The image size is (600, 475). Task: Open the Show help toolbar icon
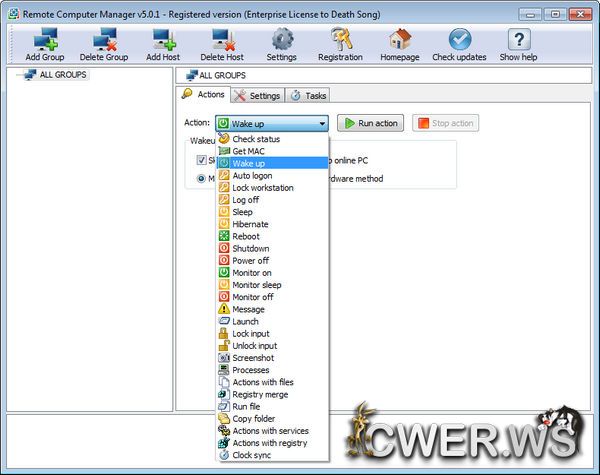518,40
